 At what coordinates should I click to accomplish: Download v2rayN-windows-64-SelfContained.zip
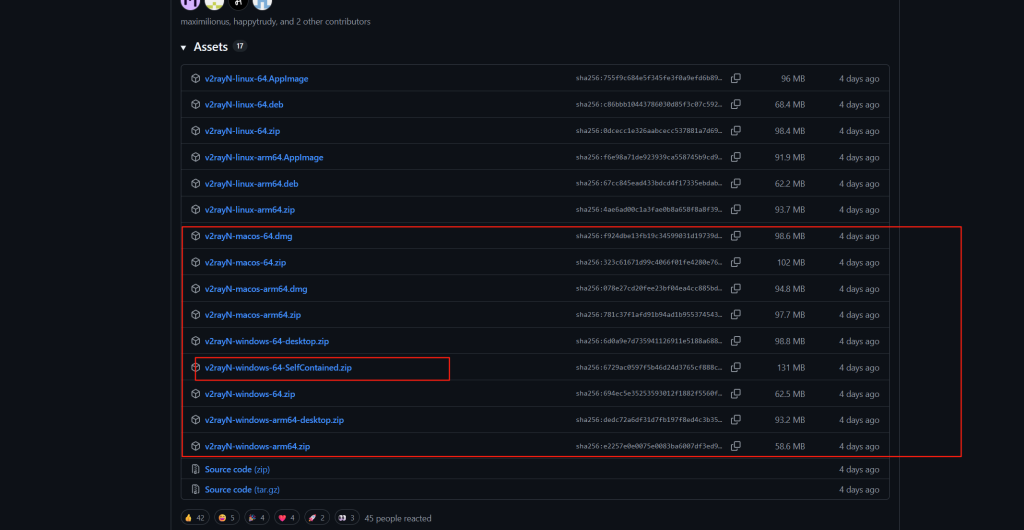pos(278,368)
